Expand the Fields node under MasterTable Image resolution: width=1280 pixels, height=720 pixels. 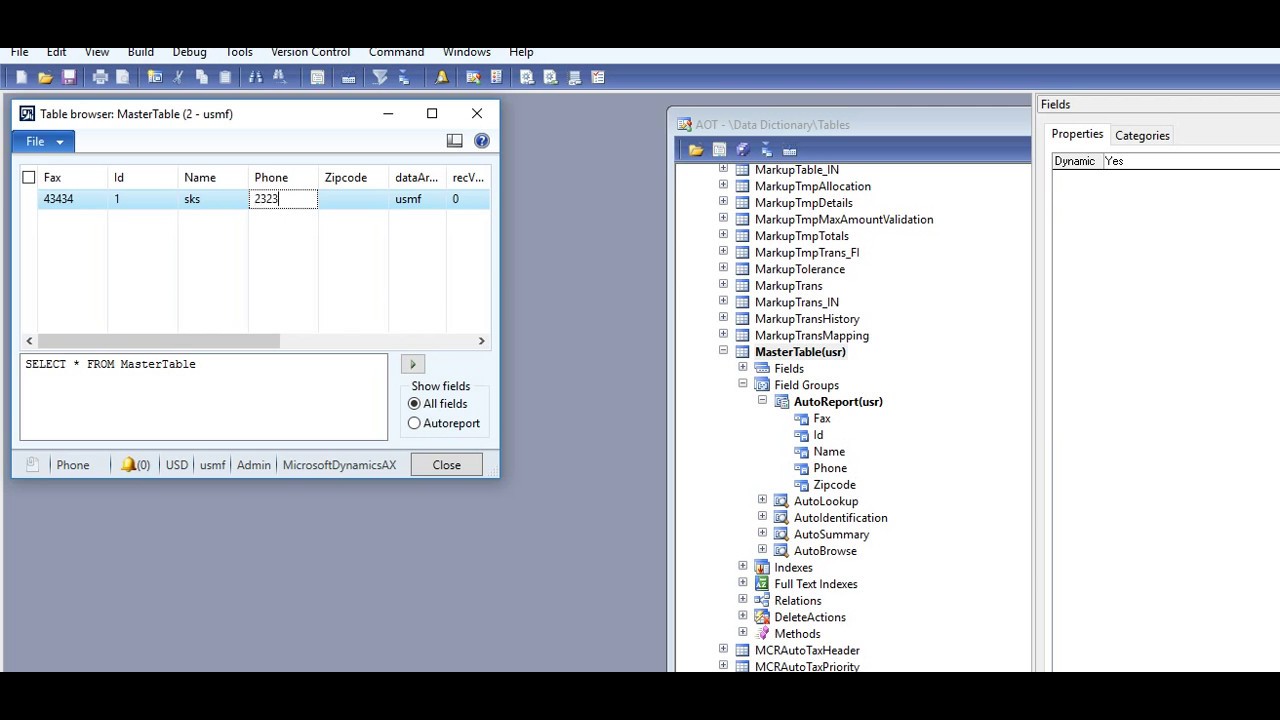tap(743, 368)
